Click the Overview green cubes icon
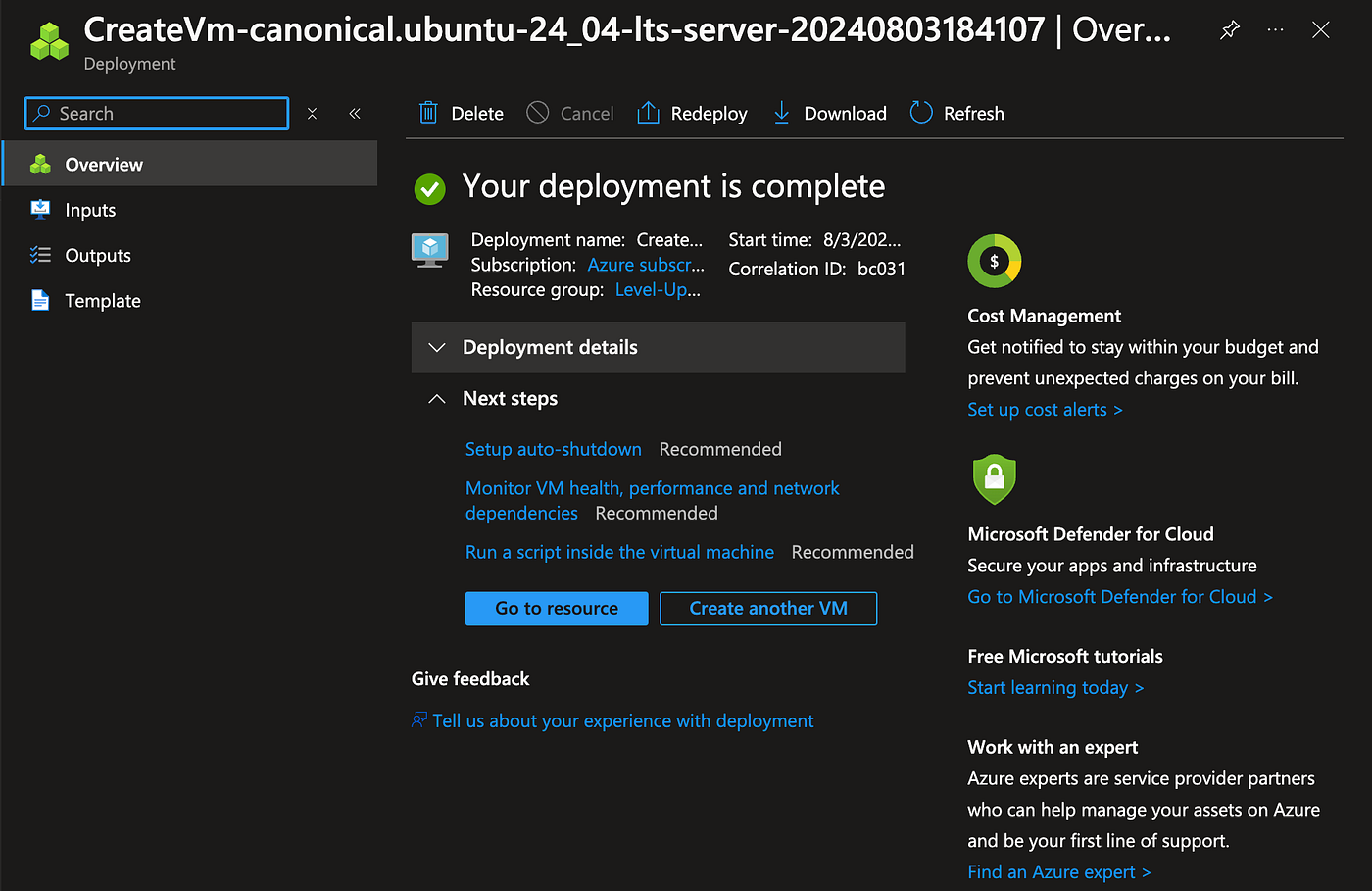This screenshot has height=891, width=1372. point(40,165)
